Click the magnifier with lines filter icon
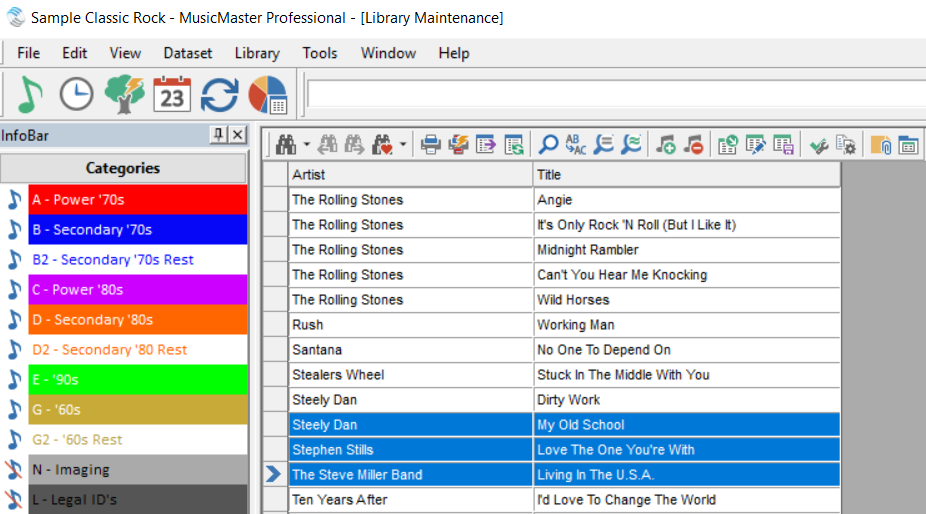Screen dimensions: 926x514 pos(604,144)
